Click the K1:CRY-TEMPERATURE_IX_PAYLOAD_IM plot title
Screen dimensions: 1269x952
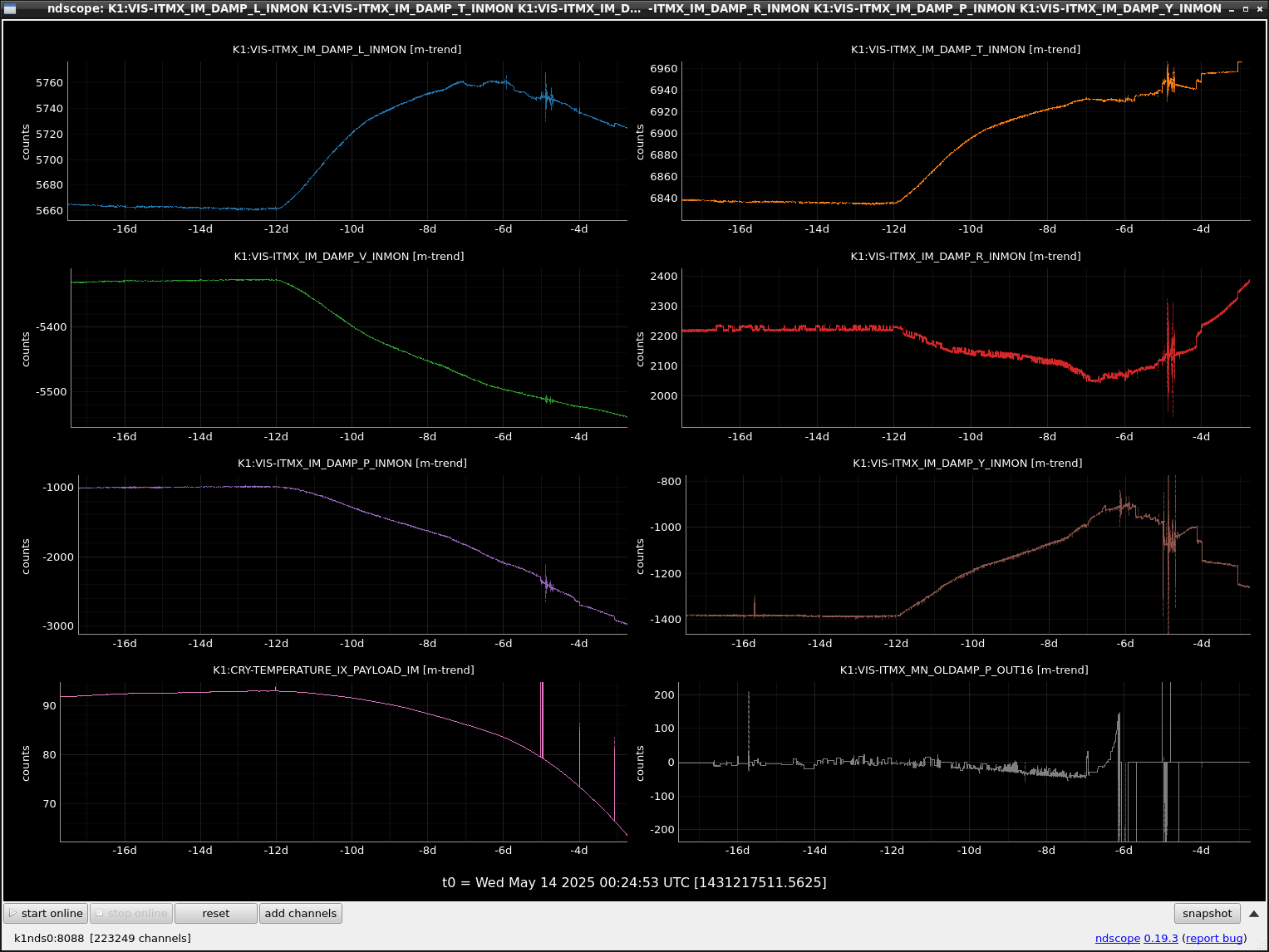tap(343, 670)
